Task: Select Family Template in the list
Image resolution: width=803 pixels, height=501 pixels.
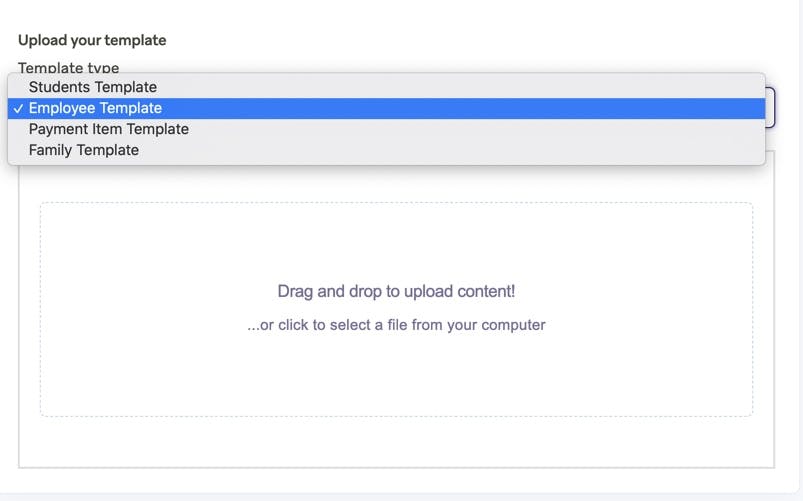Action: tap(84, 150)
